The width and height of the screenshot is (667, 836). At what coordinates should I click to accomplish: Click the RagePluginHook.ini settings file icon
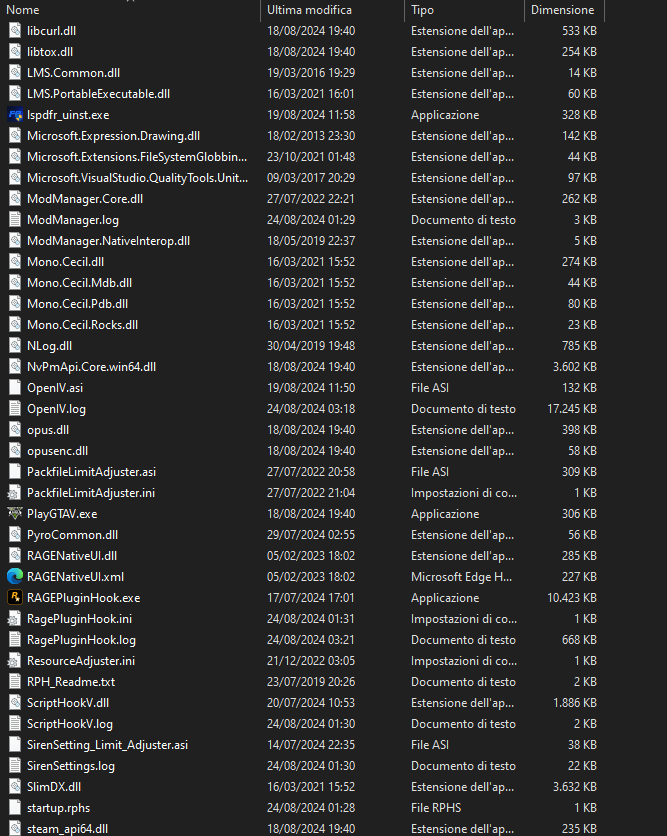pyautogui.click(x=15, y=618)
